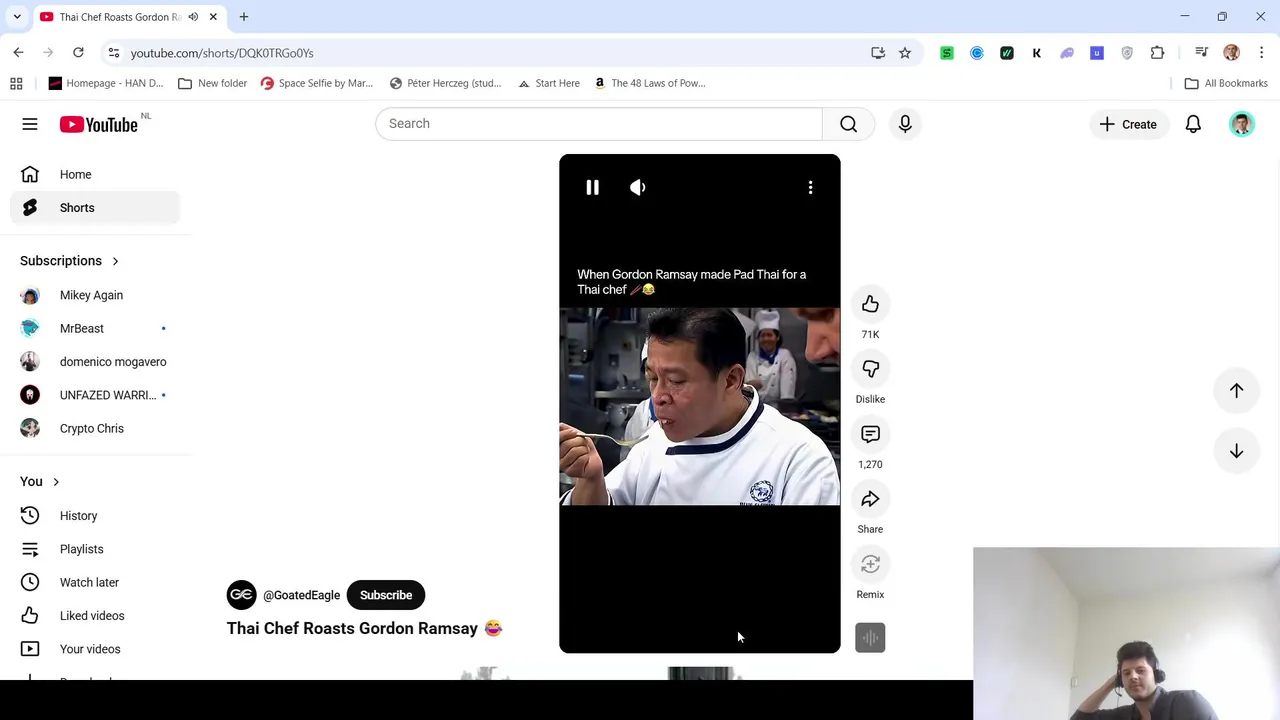This screenshot has height=720, width=1280.
Task: Select Shorts in the sidebar
Action: 96,208
